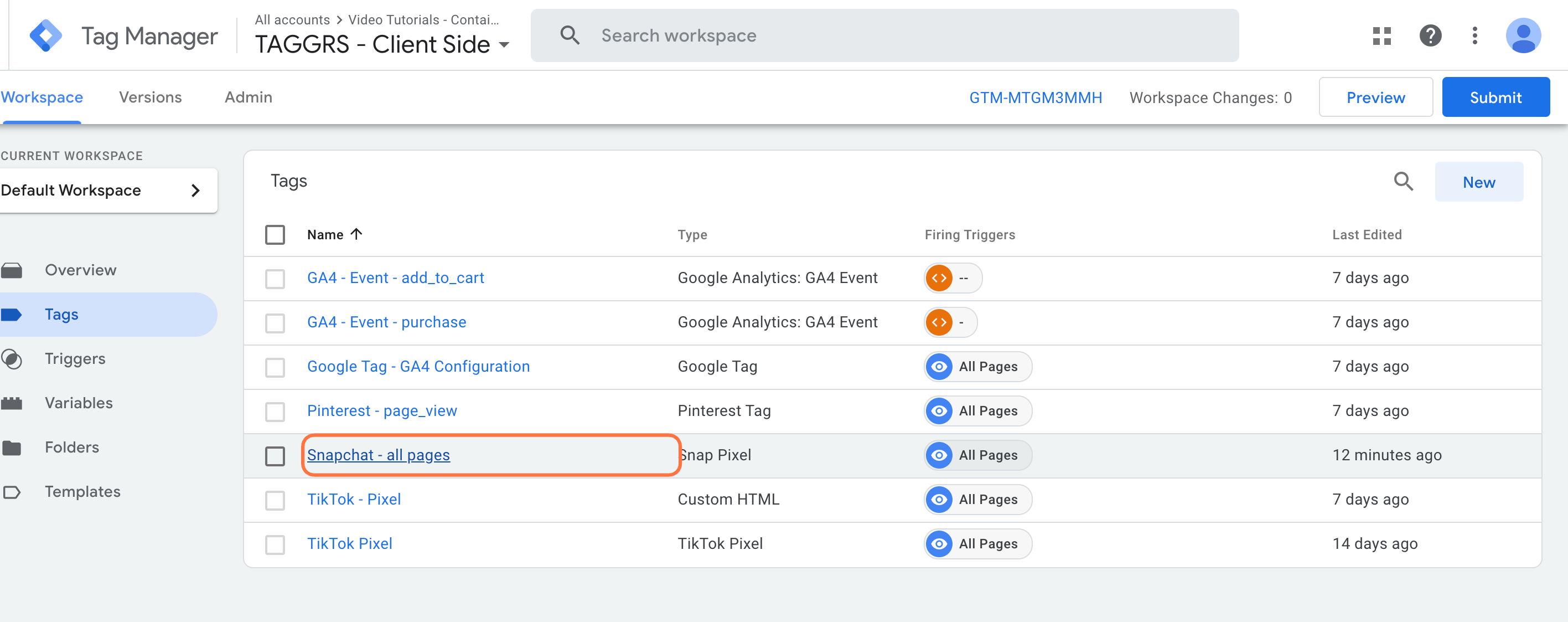
Task: Check the TikTok - Pixel checkbox
Action: 275,500
